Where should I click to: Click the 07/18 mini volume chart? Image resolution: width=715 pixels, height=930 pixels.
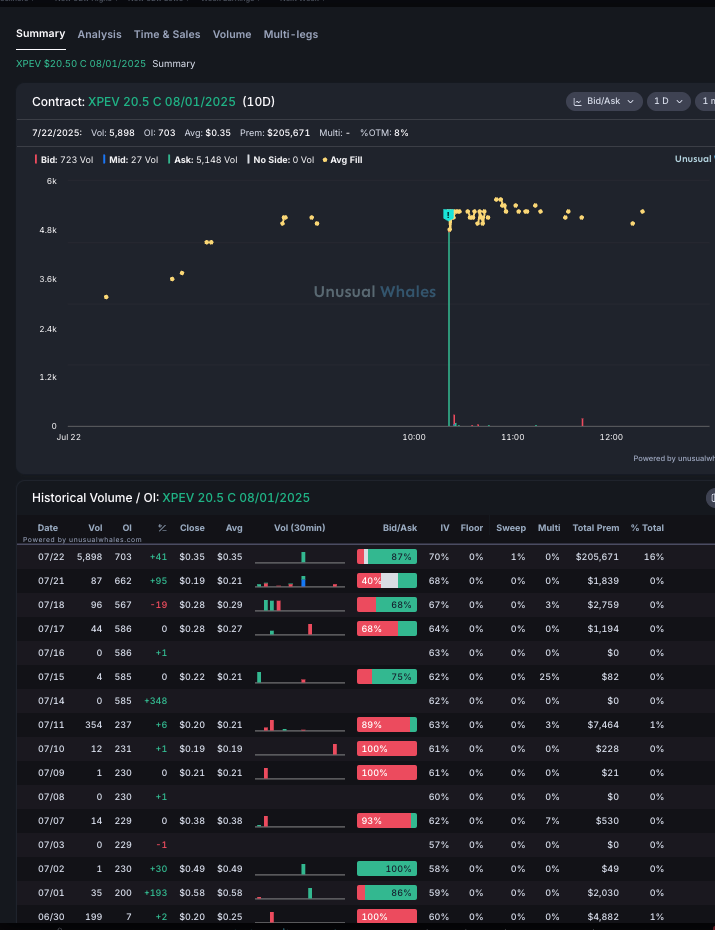tap(300, 605)
